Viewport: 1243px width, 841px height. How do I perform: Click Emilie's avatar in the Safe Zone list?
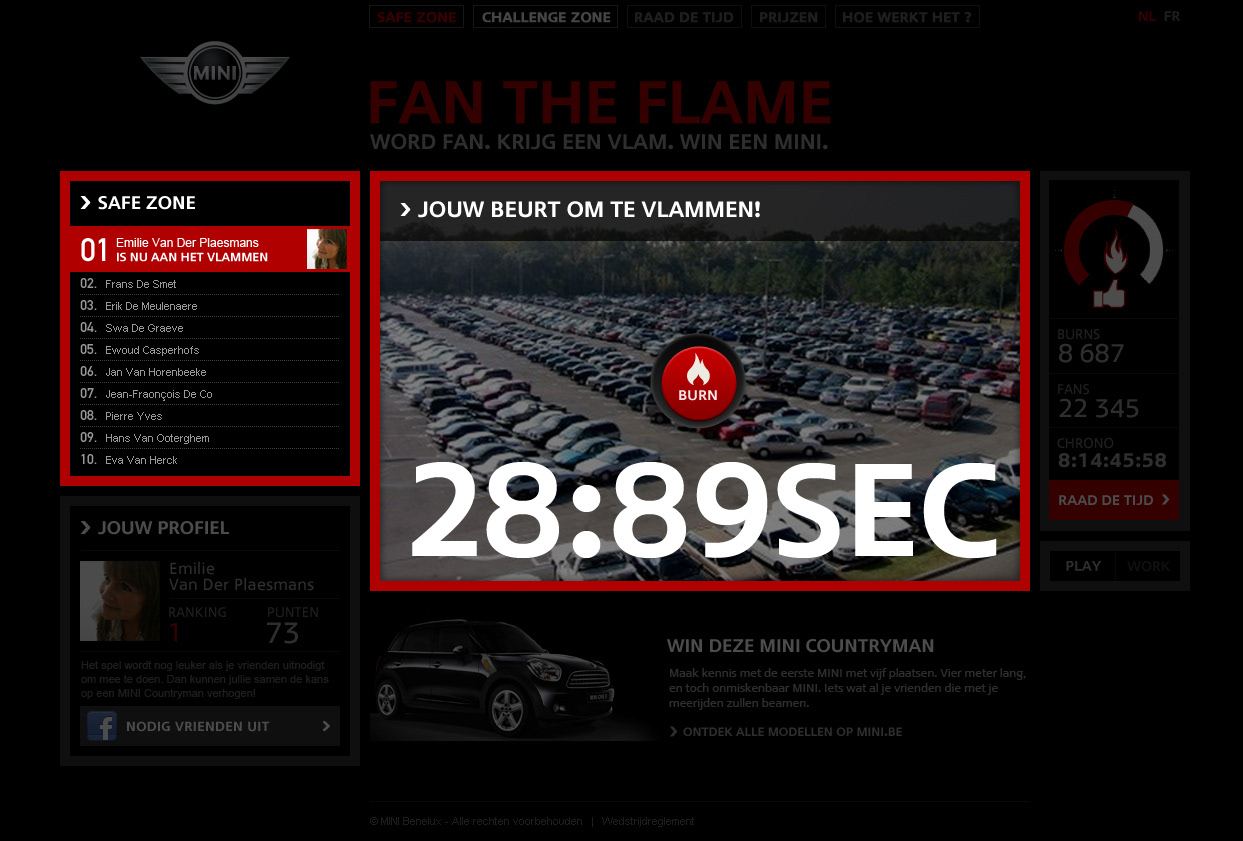[327, 249]
